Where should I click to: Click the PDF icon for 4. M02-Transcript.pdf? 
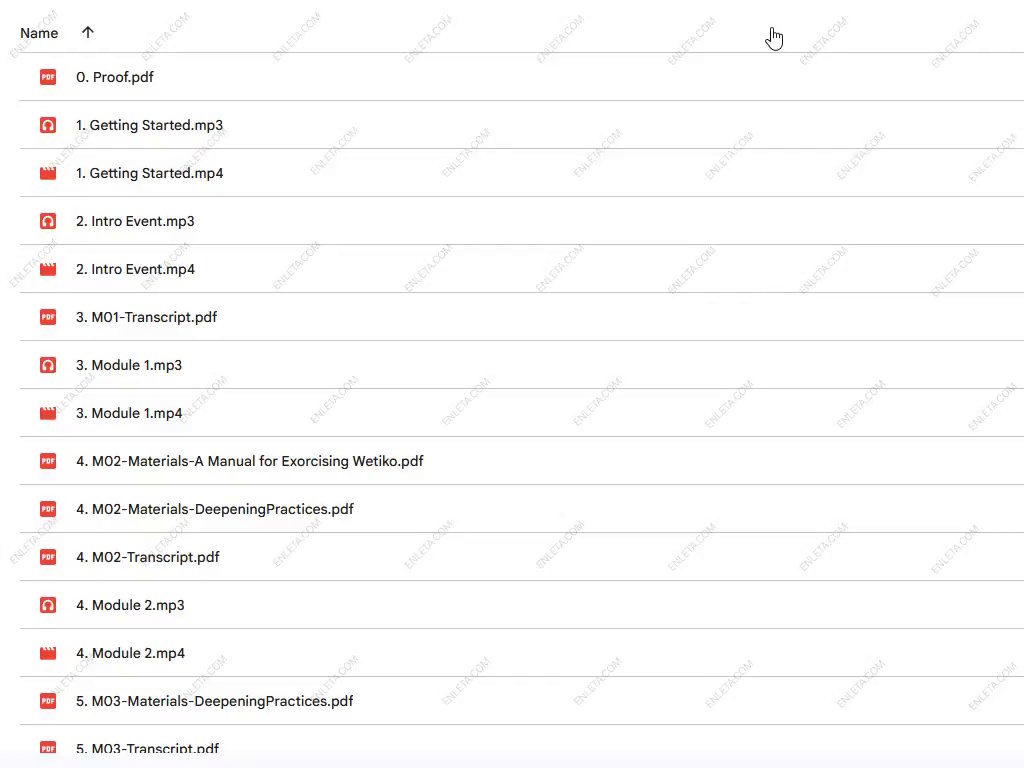coord(47,557)
